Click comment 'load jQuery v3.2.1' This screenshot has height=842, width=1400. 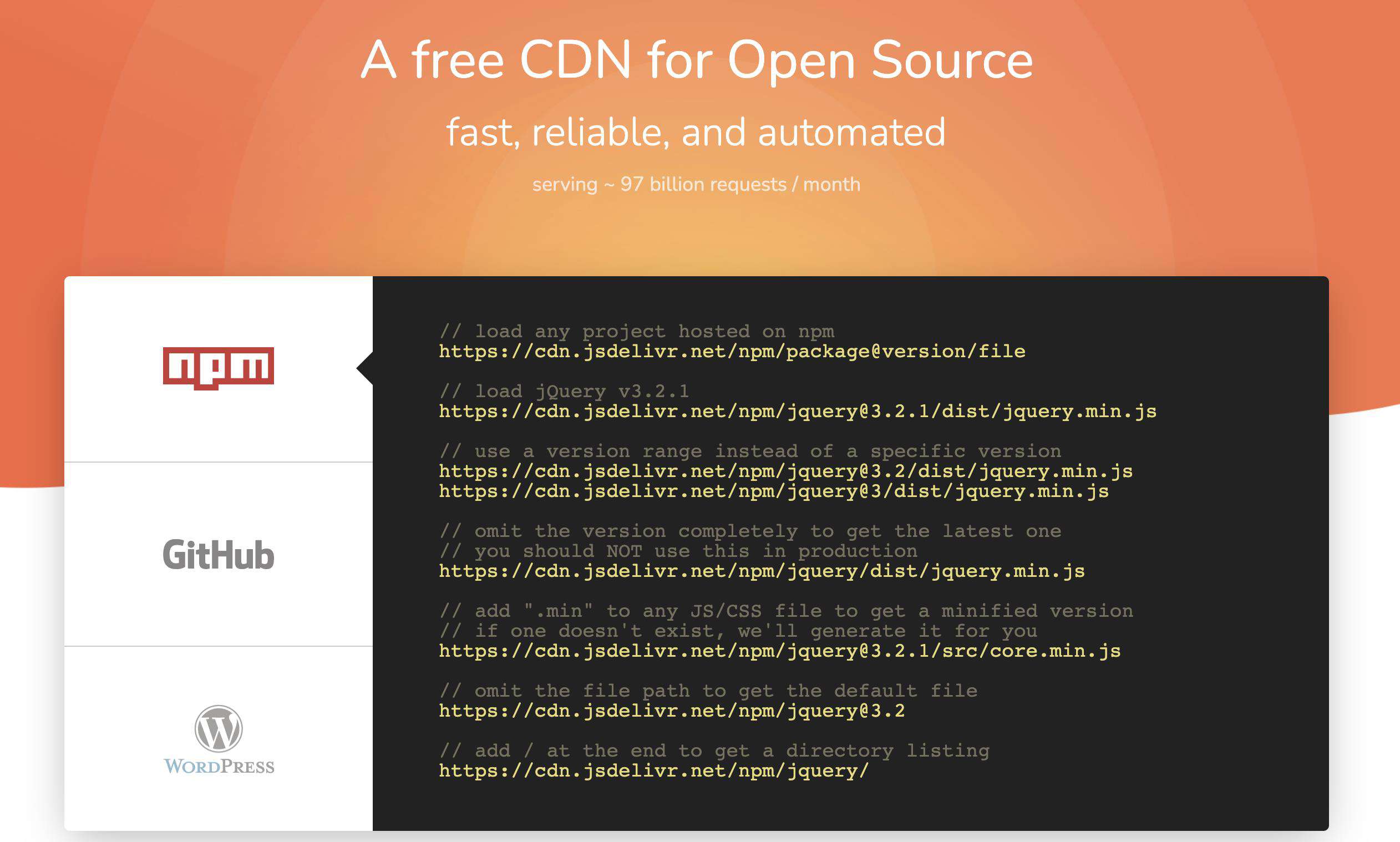click(565, 392)
